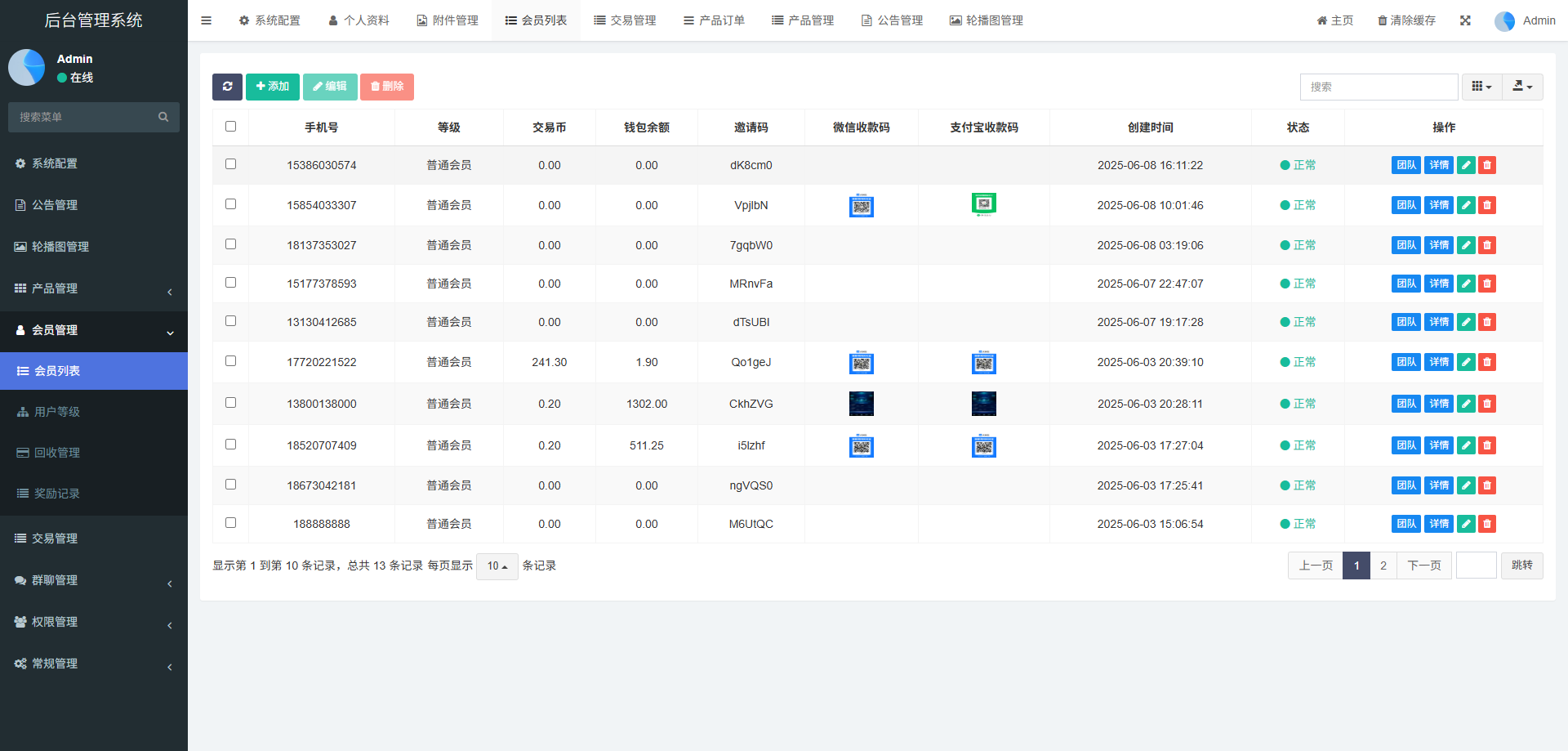Tick the checkbox for row 13800138000
The image size is (1568, 751).
click(x=230, y=403)
